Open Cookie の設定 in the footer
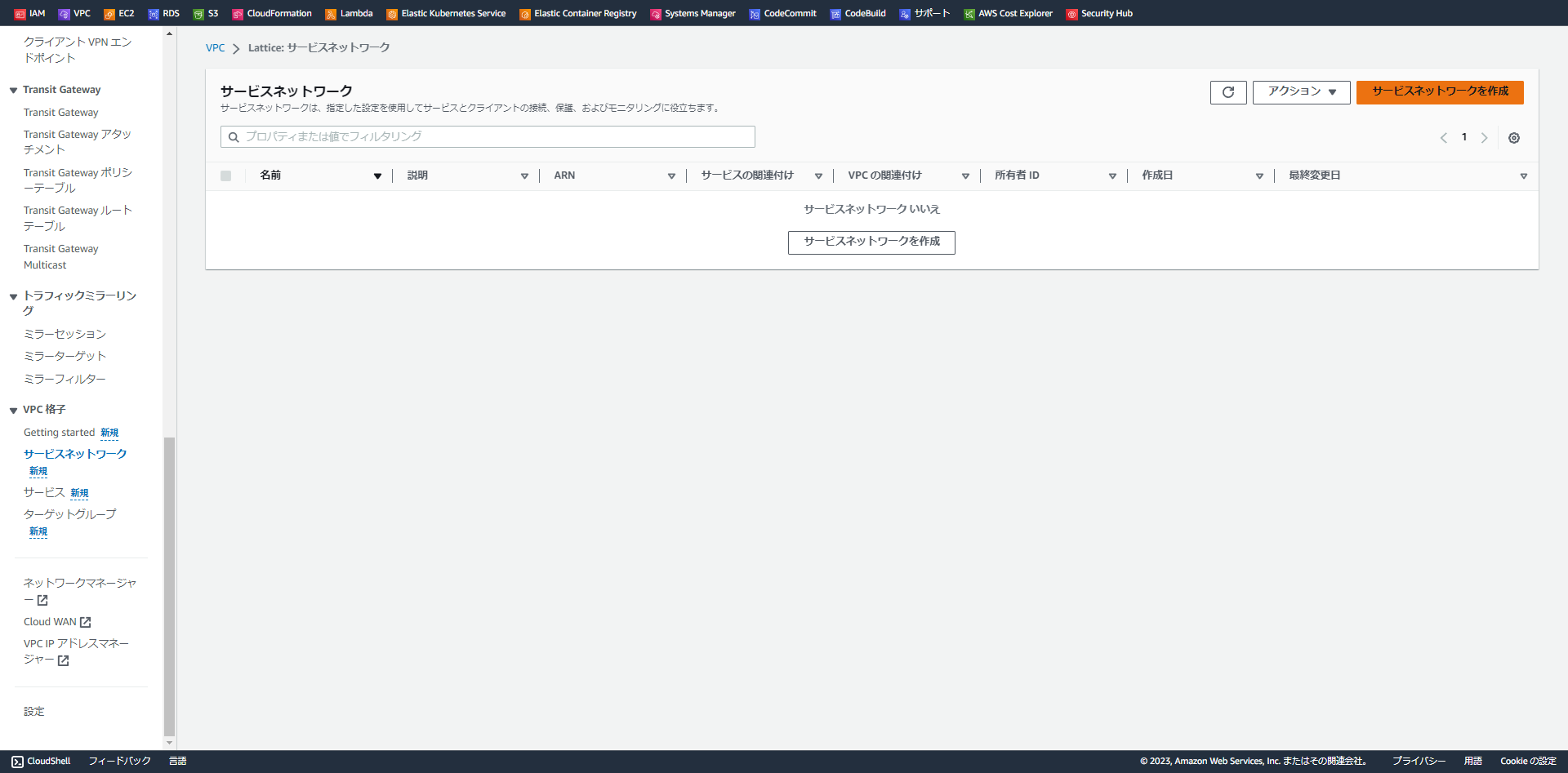 tap(1528, 762)
